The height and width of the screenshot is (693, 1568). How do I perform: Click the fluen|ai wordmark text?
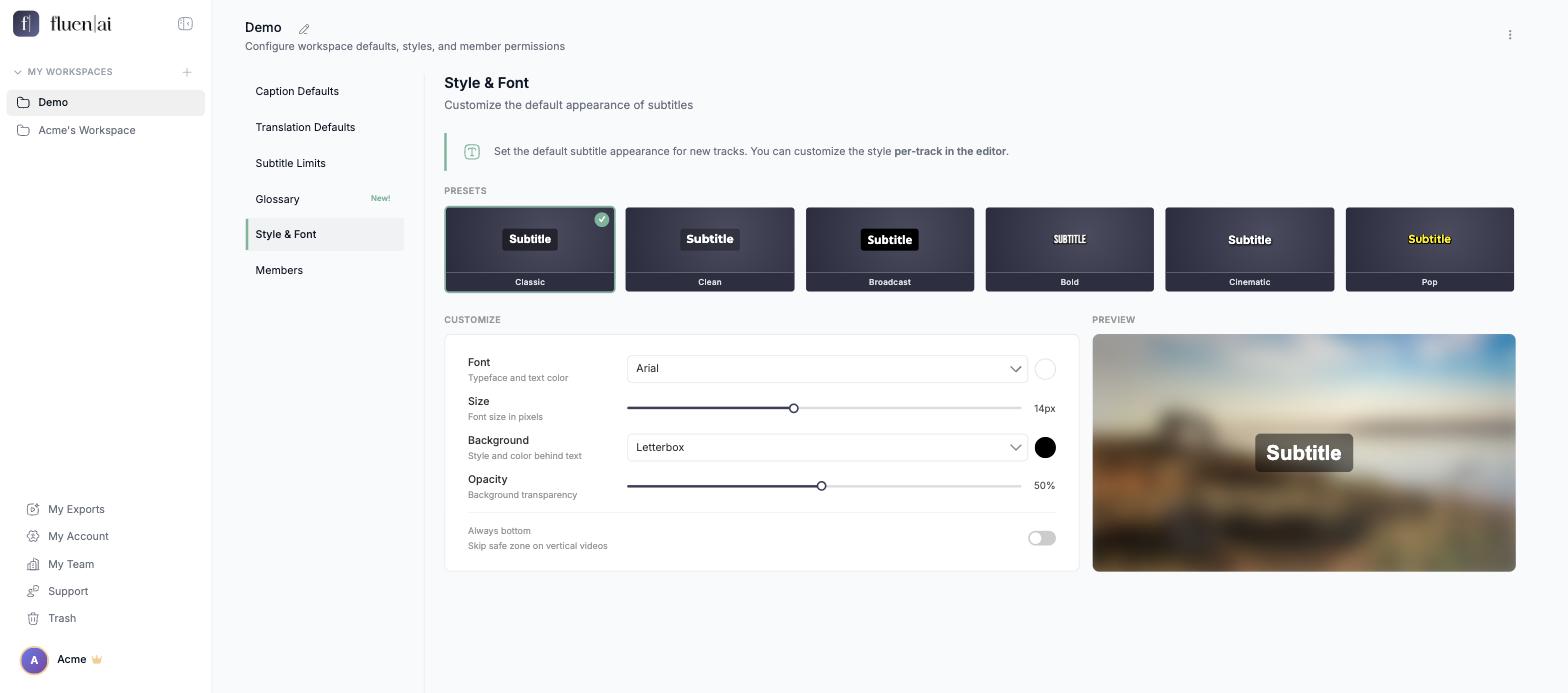pyautogui.click(x=81, y=24)
